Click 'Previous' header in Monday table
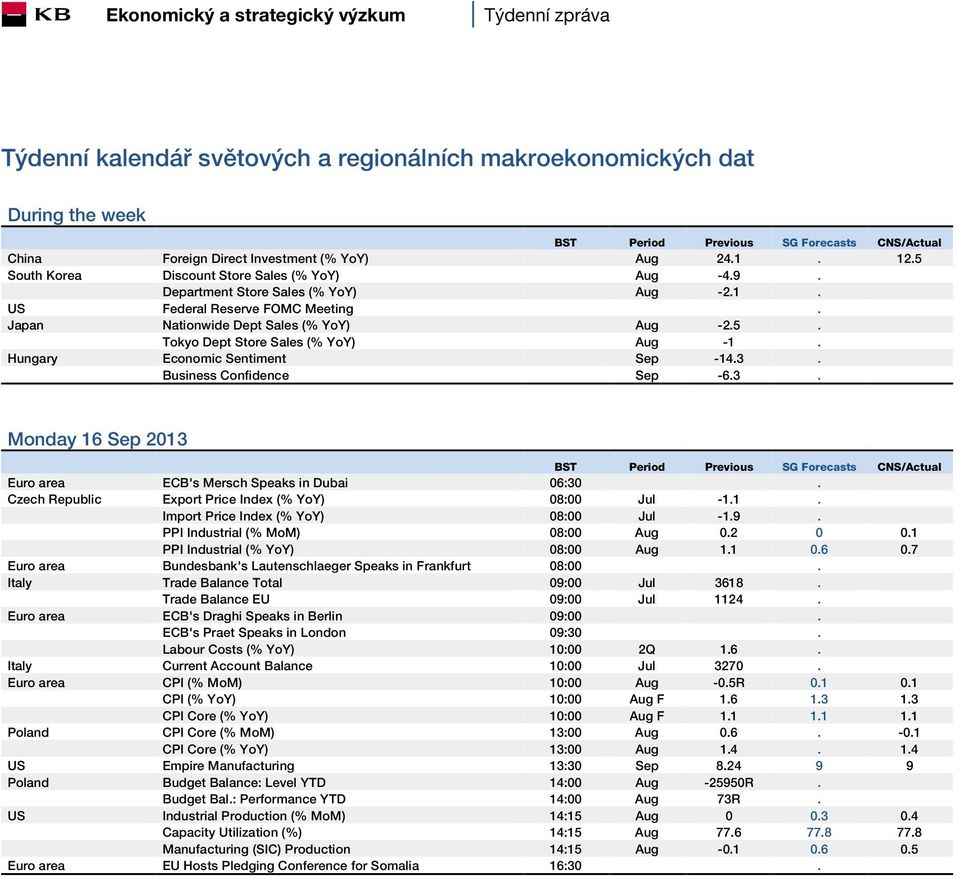 729,467
